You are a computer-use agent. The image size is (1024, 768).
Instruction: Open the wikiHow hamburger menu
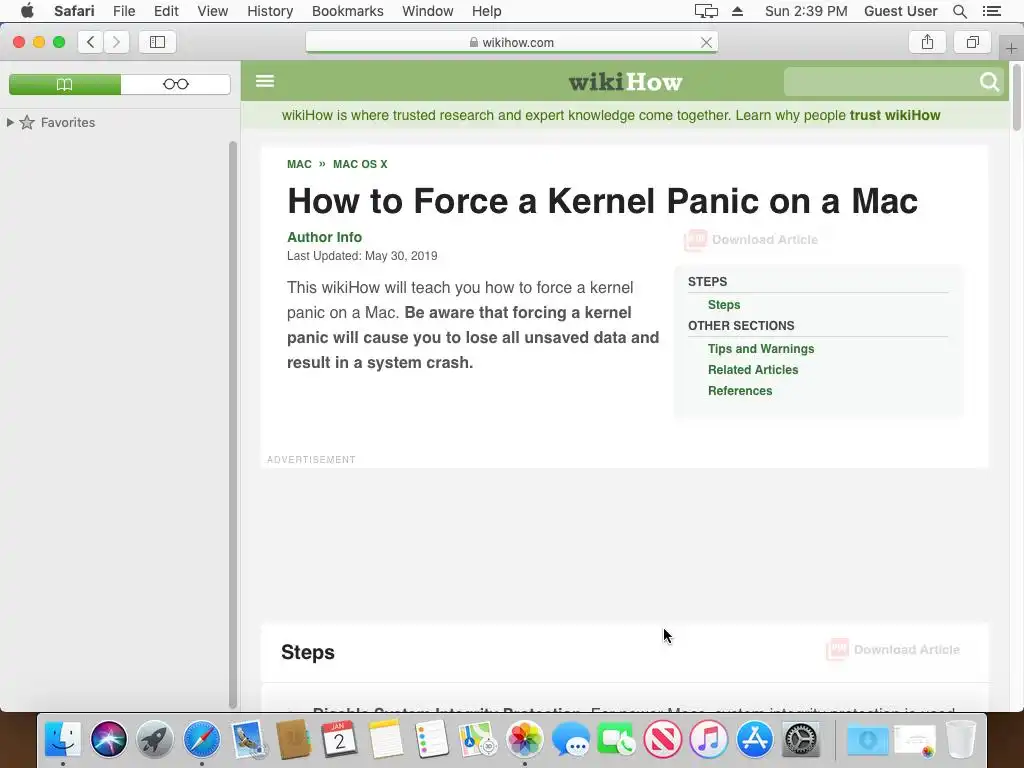click(x=264, y=81)
